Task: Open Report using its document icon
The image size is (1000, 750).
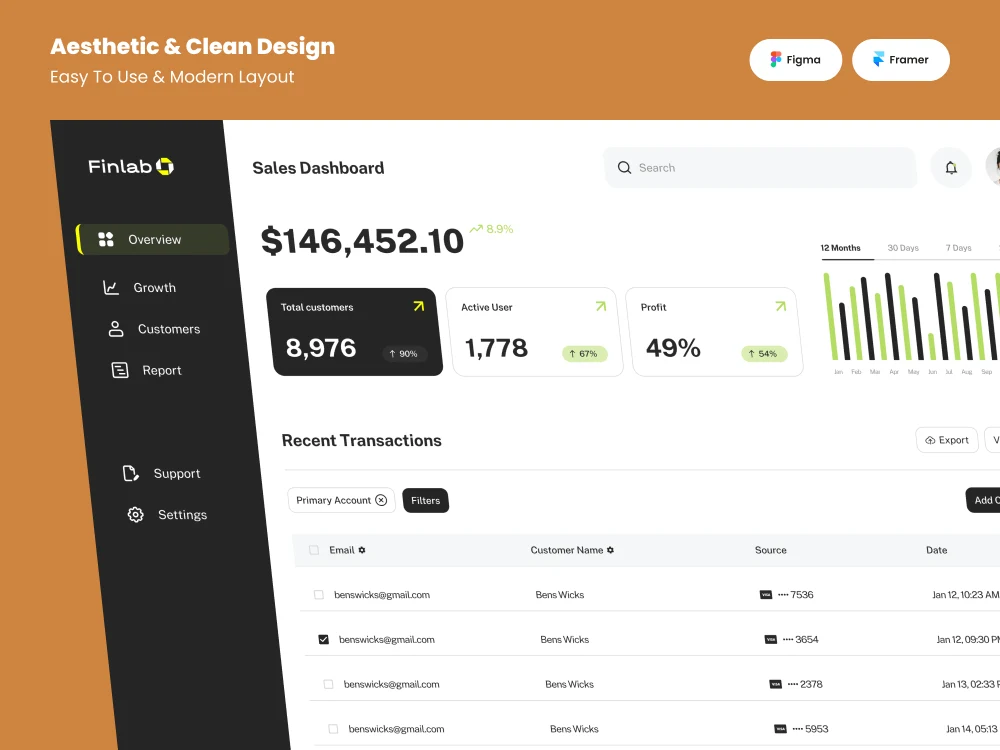Action: click(122, 370)
